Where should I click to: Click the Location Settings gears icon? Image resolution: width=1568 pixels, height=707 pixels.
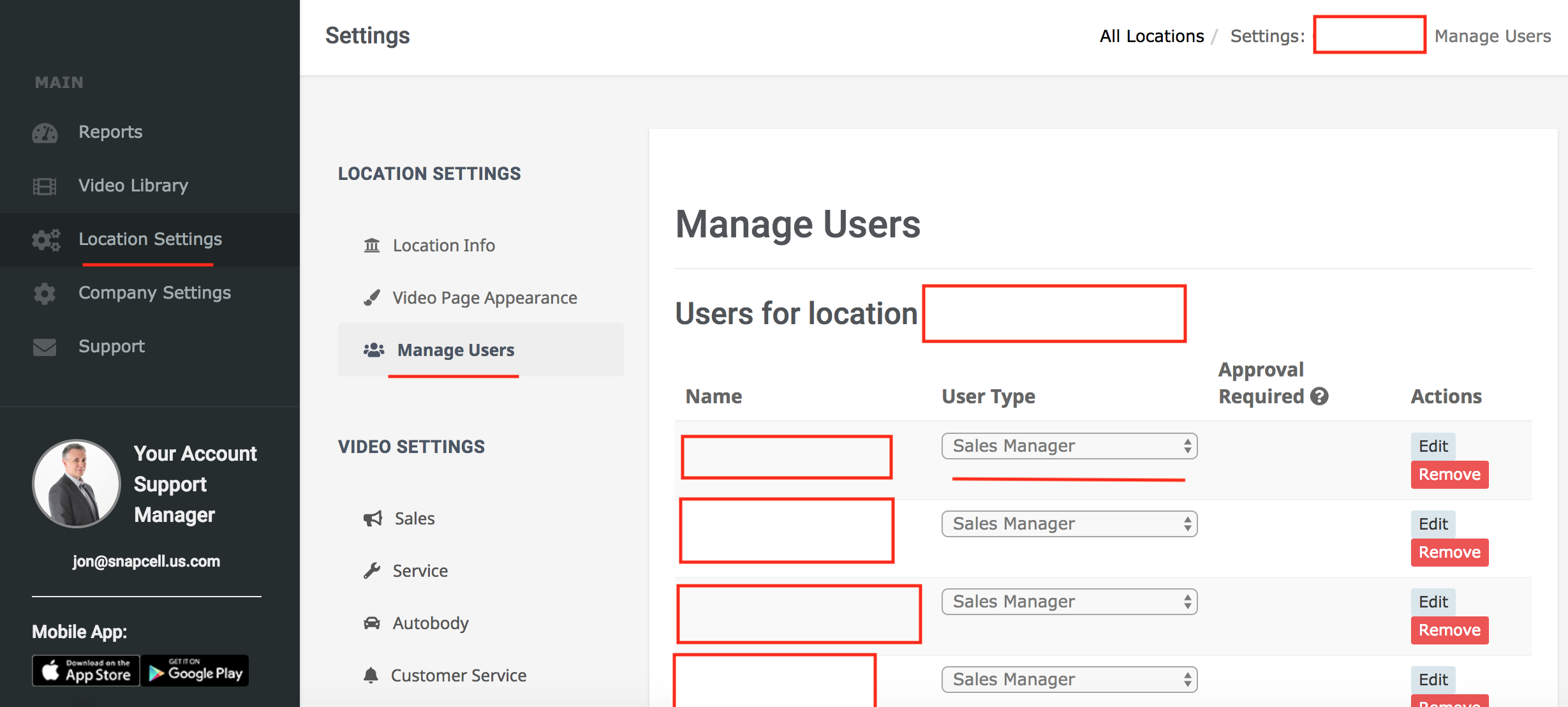tap(46, 240)
